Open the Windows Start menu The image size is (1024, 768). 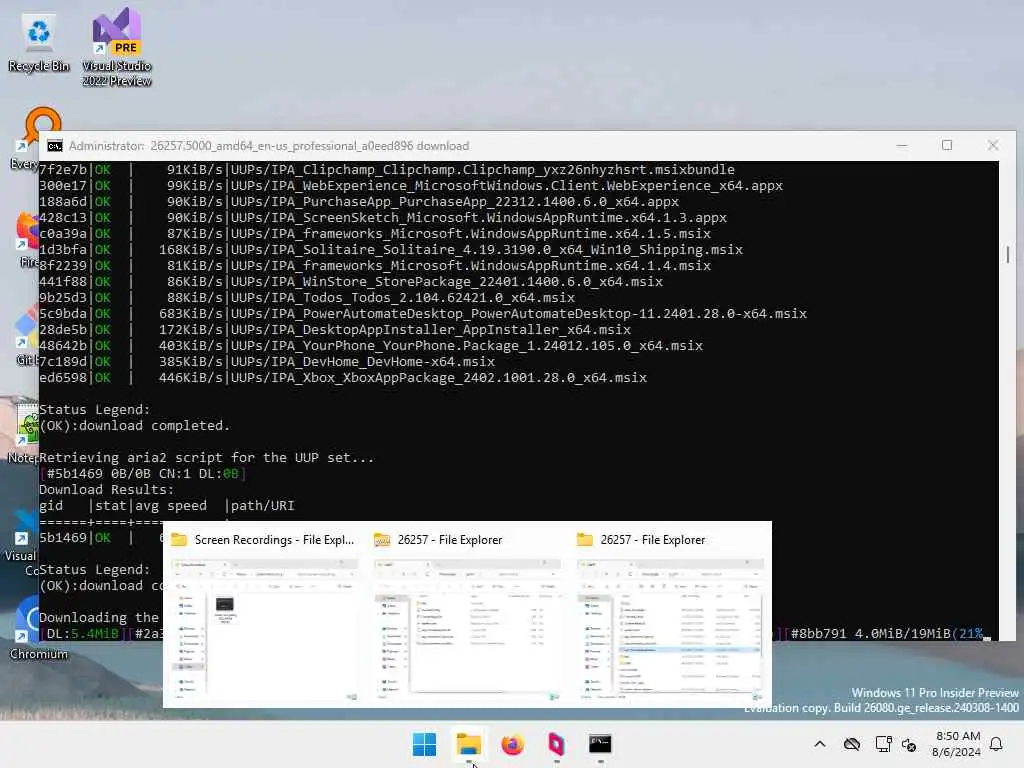424,744
